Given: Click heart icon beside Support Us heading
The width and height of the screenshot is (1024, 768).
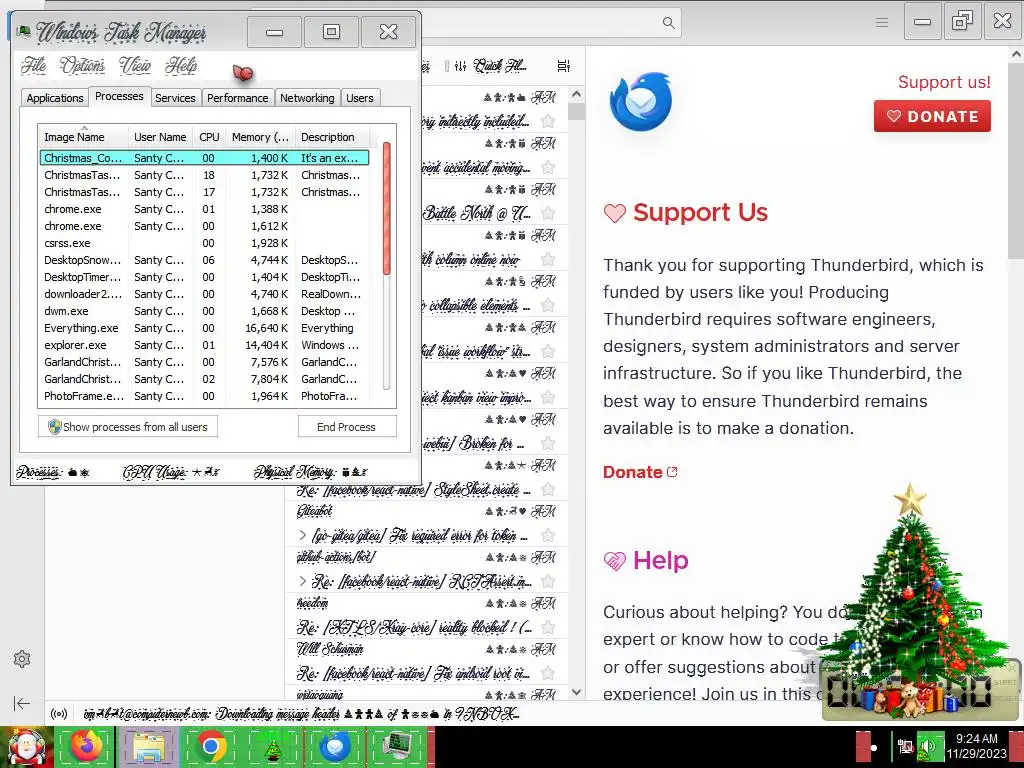Looking at the screenshot, I should [x=615, y=213].
